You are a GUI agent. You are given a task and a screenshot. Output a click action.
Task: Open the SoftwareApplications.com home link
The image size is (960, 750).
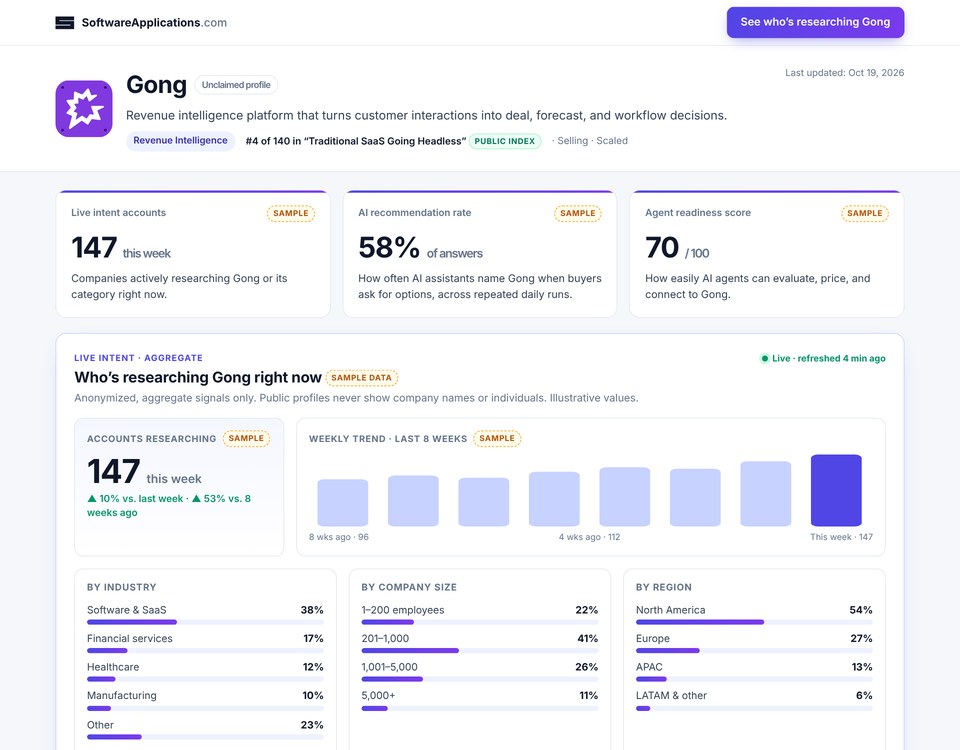(x=141, y=23)
